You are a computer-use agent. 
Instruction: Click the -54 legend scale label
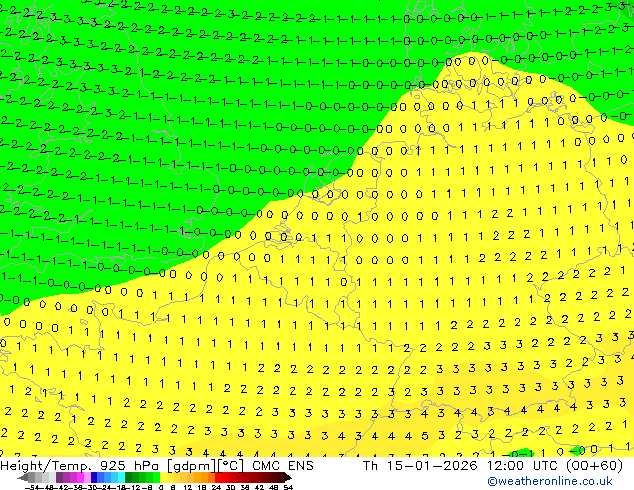pos(32,487)
